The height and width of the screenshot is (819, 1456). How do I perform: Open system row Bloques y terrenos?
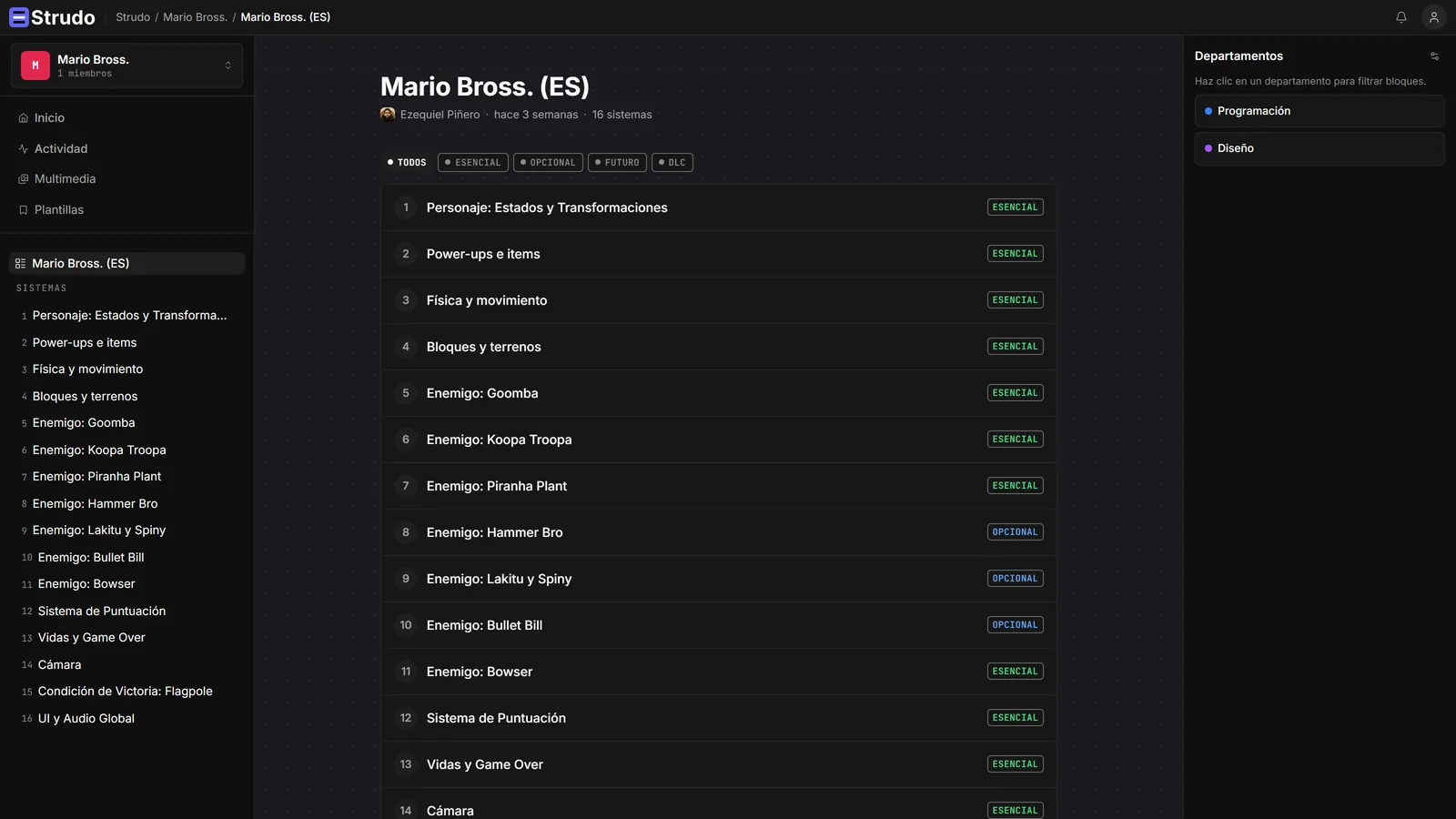point(718,347)
